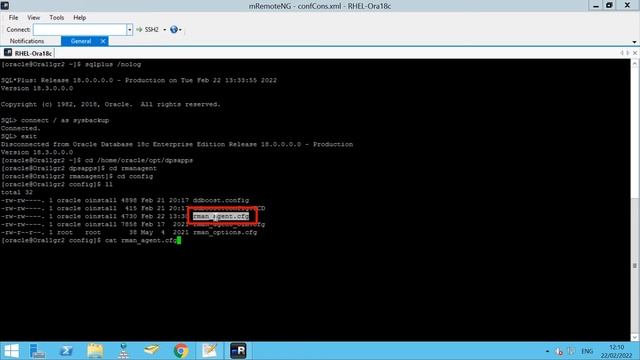Open the notepad editor taskbar icon
Viewport: 640px width, 360px height.
(x=209, y=351)
